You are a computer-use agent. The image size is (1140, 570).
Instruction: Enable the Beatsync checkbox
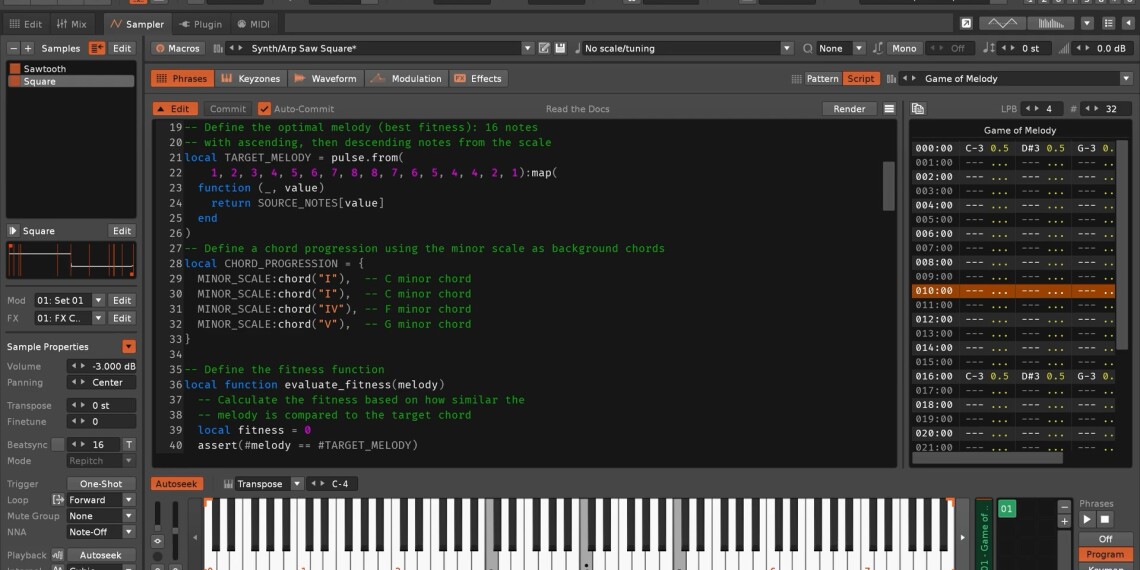tap(58, 444)
